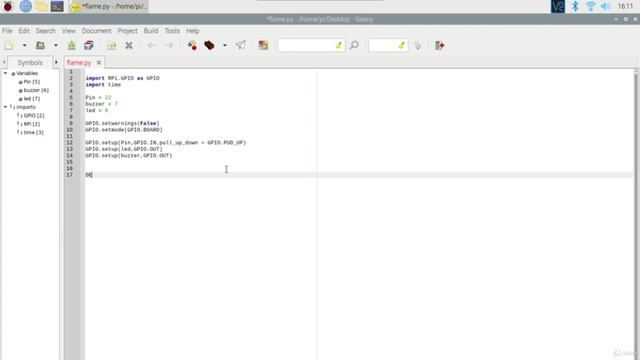Focus the toolbar search text field
The height and width of the screenshot is (360, 640).
pyautogui.click(x=306, y=45)
